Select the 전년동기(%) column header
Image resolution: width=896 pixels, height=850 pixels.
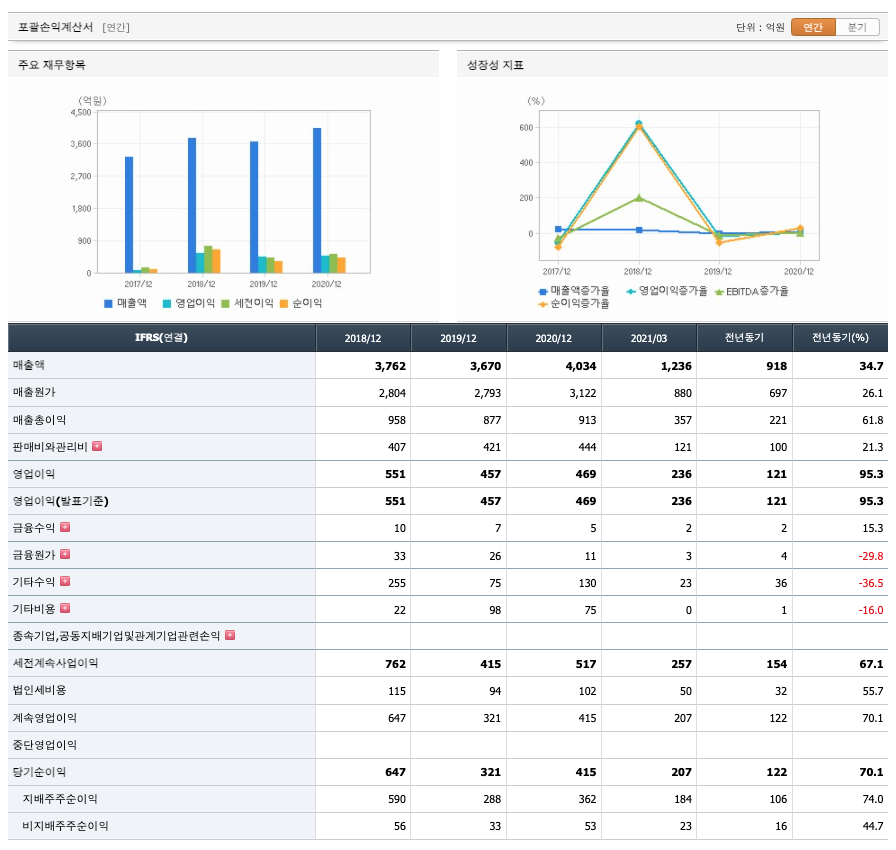(841, 338)
